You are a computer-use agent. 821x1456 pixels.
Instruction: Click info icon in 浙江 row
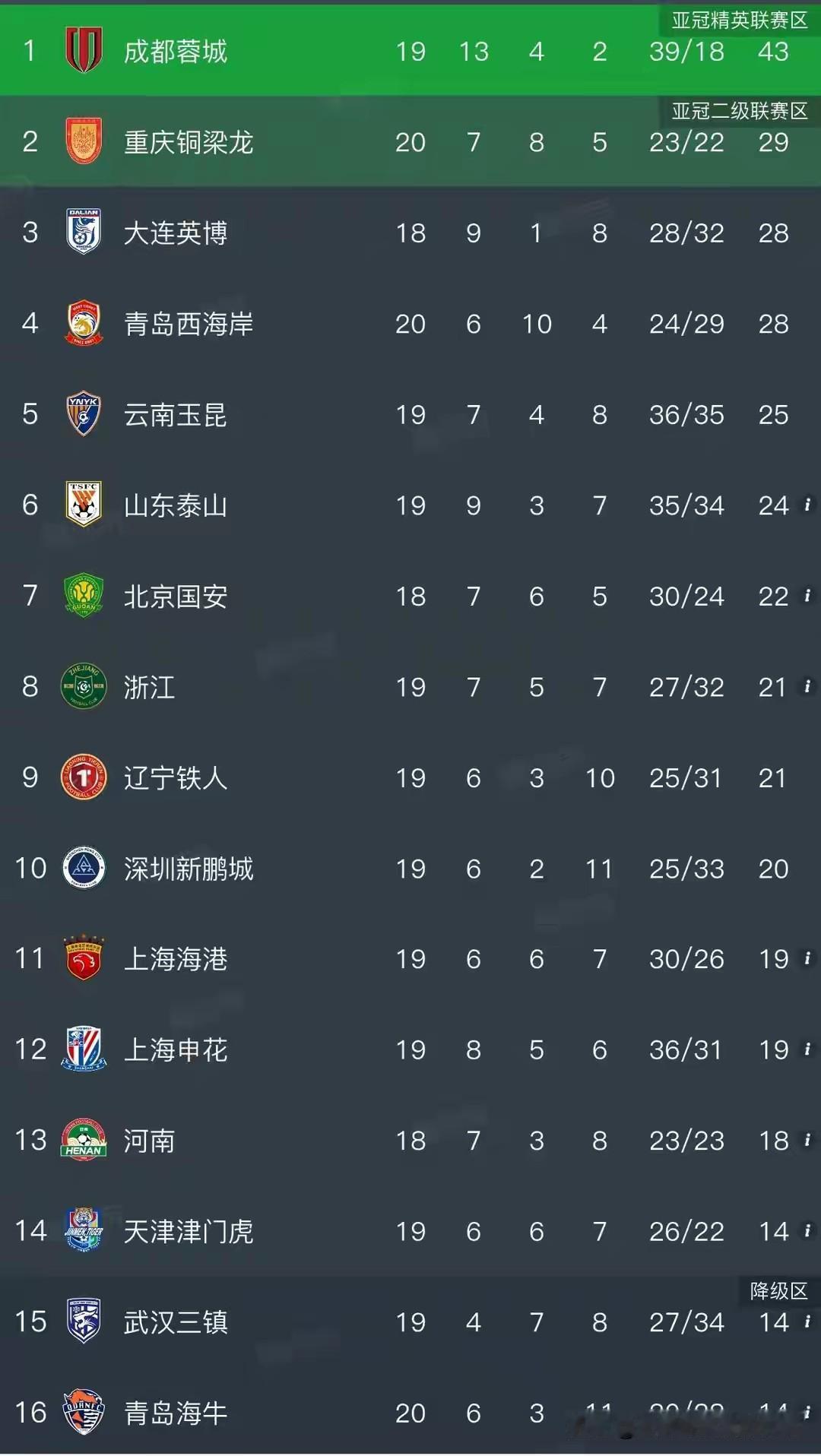(807, 685)
